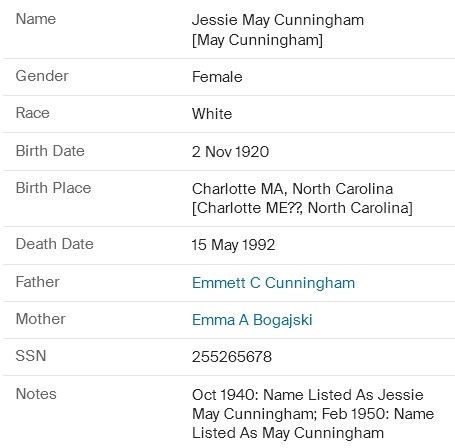Click the Gender value Female

[x=217, y=77]
